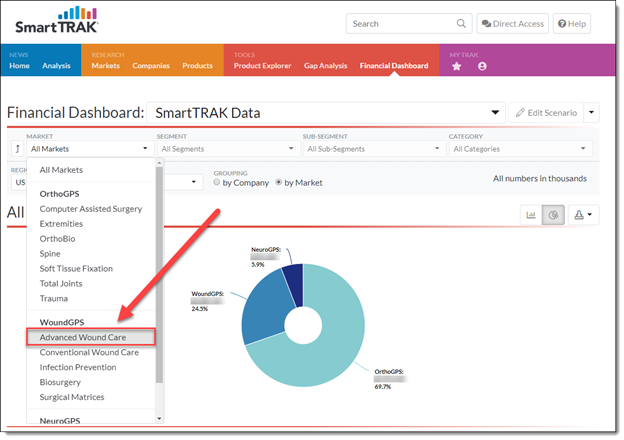Image resolution: width=624 pixels, height=440 pixels.
Task: Open the arrow next to Edit Scenario
Action: 591,113
